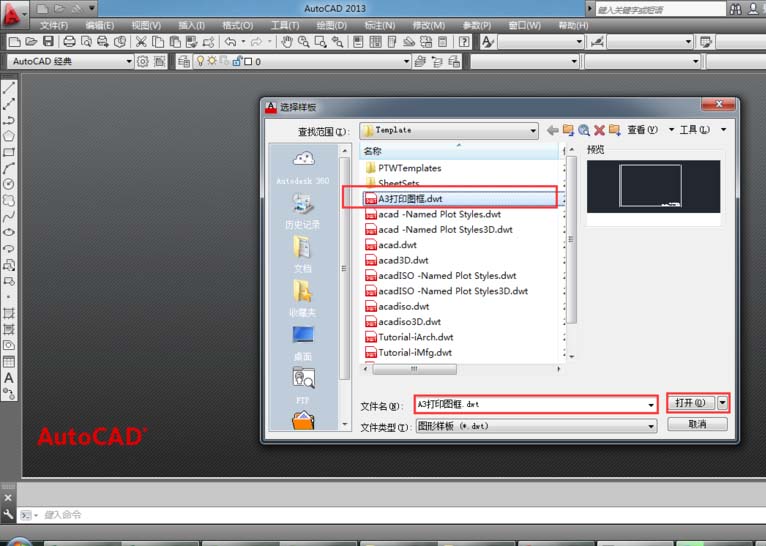This screenshot has height=546, width=766.
Task: Select the acad.dwt template file
Action: pos(391,245)
